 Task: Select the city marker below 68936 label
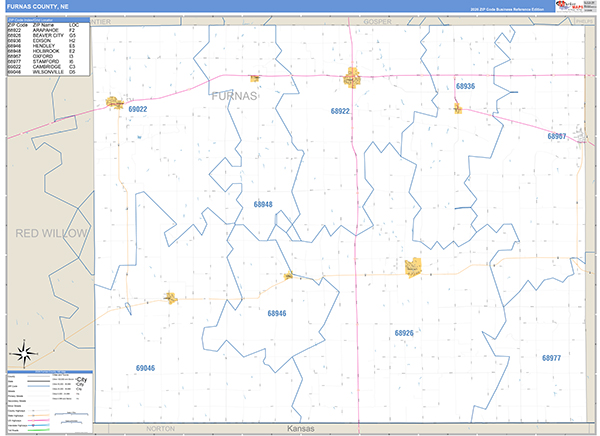pos(457,108)
